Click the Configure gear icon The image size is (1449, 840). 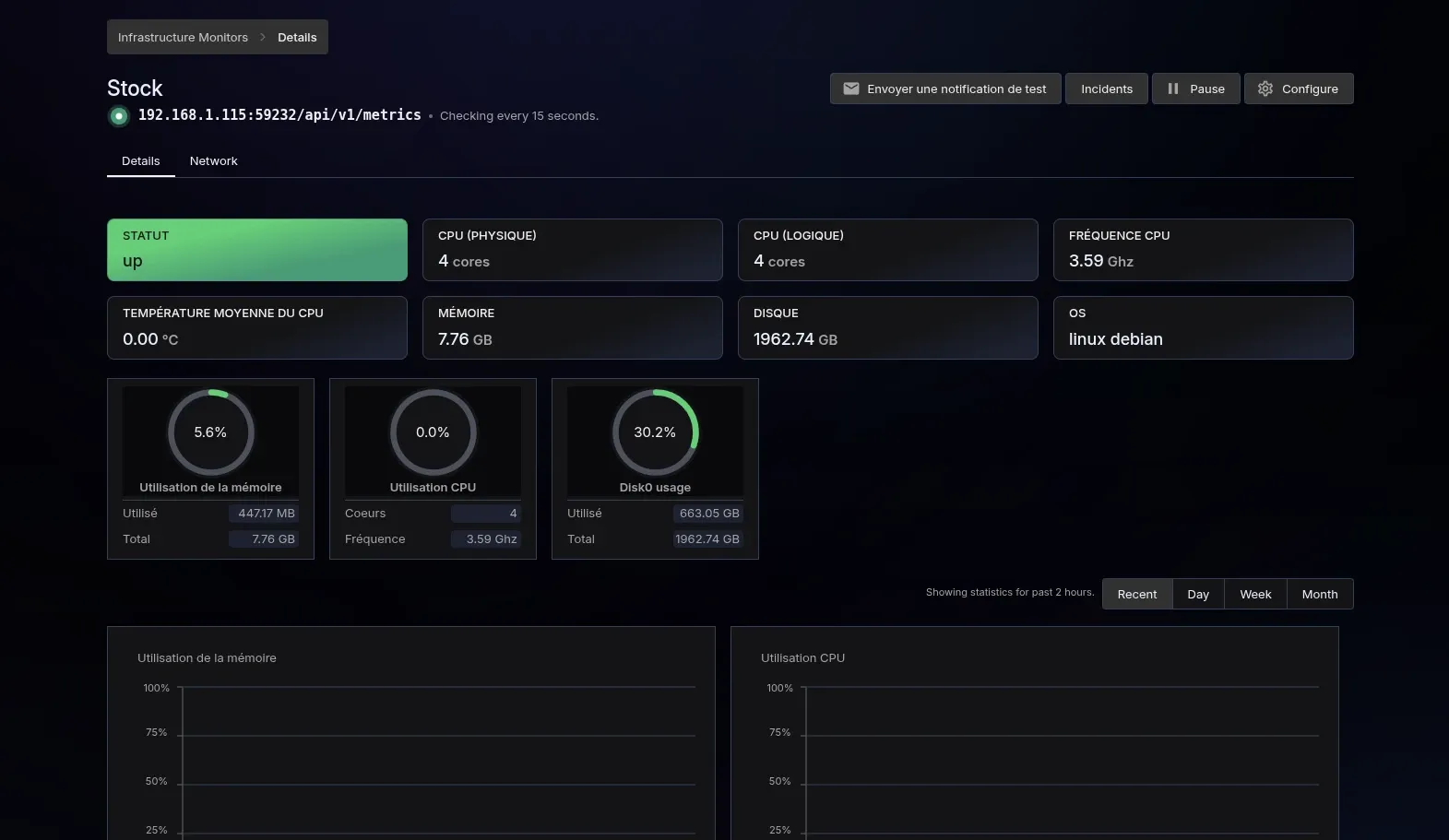tap(1265, 89)
